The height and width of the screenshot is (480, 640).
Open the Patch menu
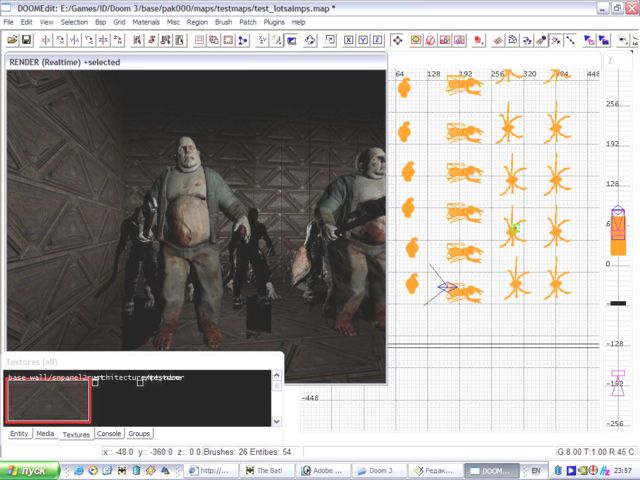[x=248, y=22]
